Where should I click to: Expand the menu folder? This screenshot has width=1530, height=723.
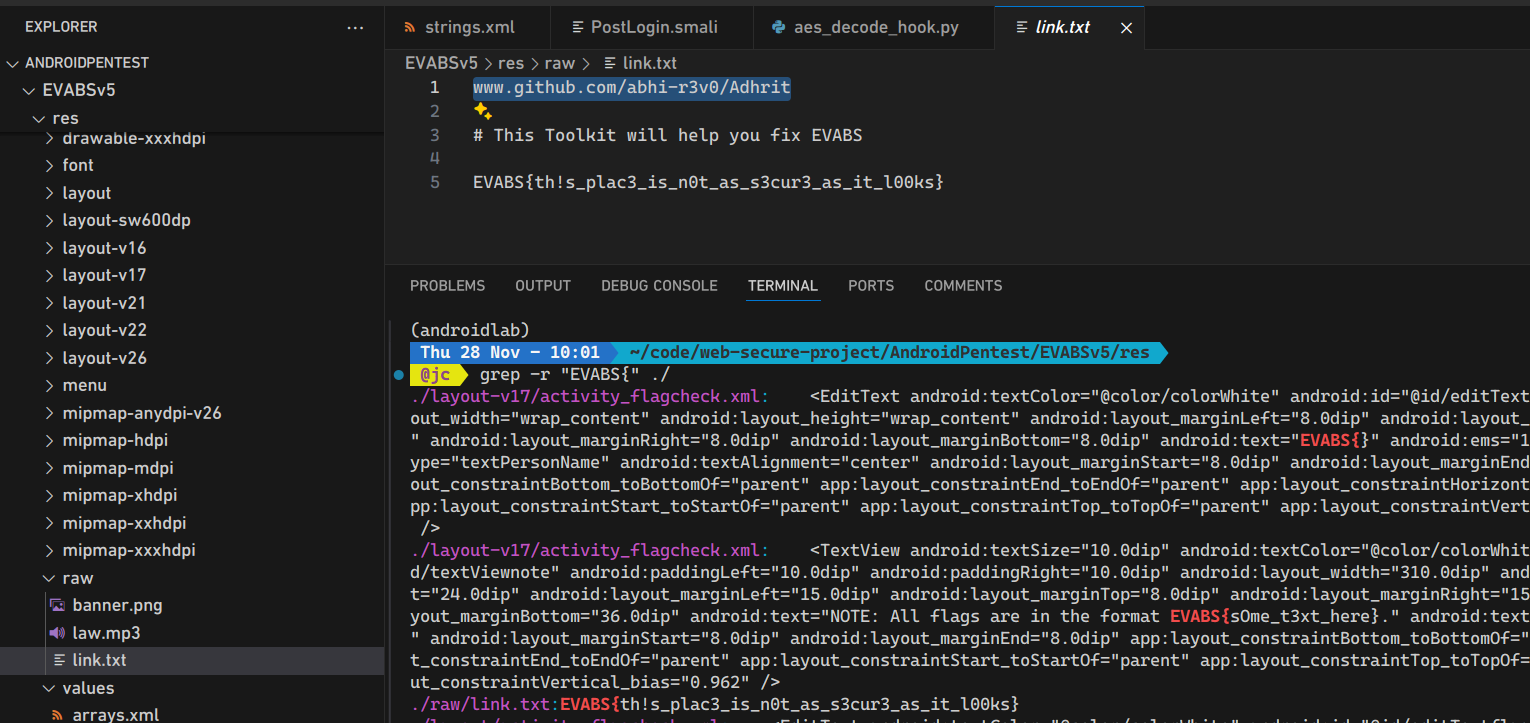coord(50,385)
